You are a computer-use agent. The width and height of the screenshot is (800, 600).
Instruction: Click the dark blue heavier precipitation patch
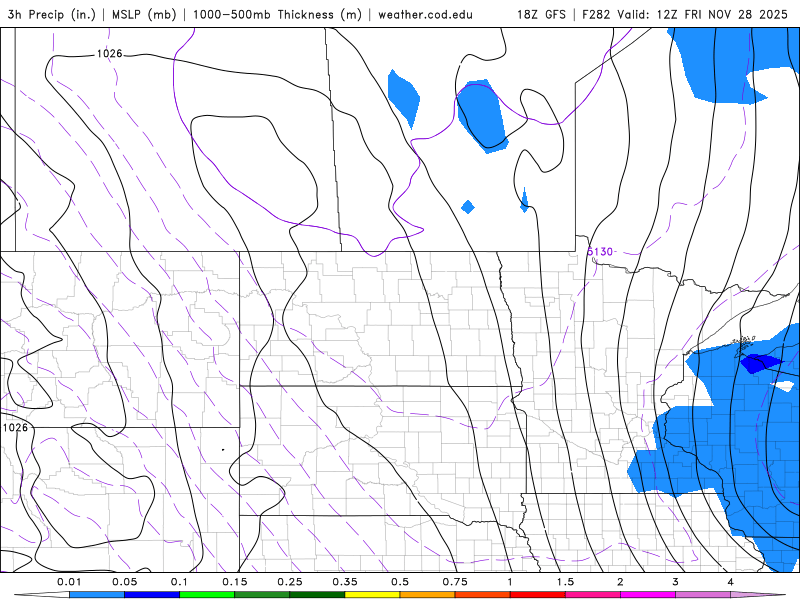(x=760, y=363)
